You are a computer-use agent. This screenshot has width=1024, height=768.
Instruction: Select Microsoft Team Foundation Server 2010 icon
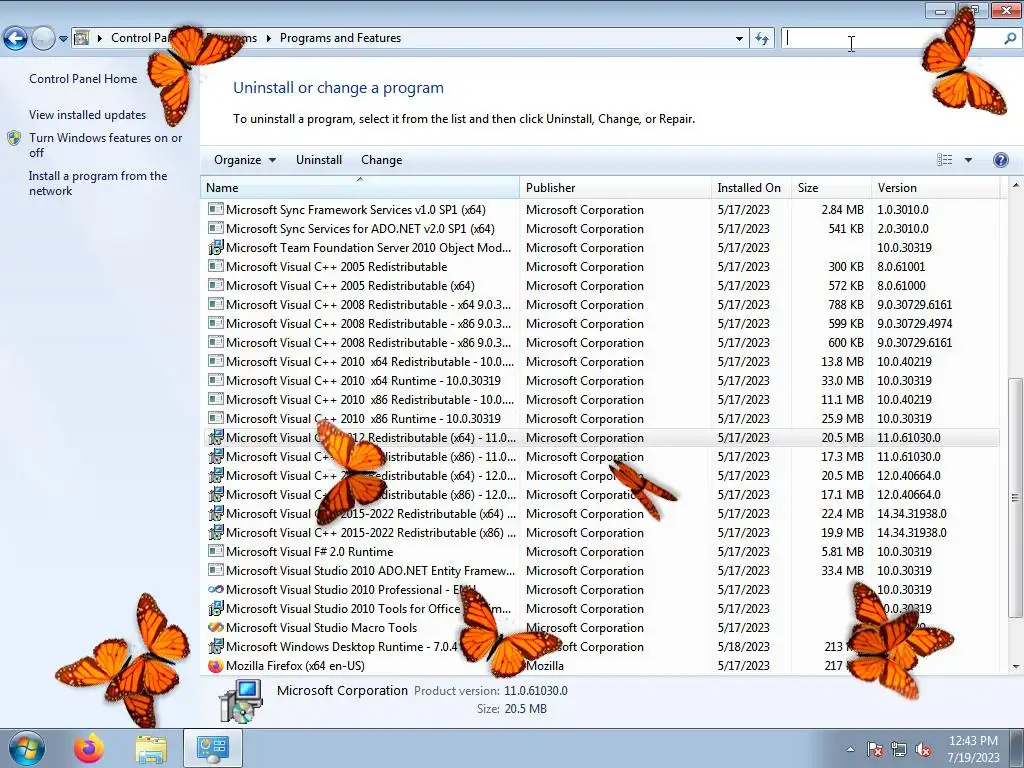216,248
